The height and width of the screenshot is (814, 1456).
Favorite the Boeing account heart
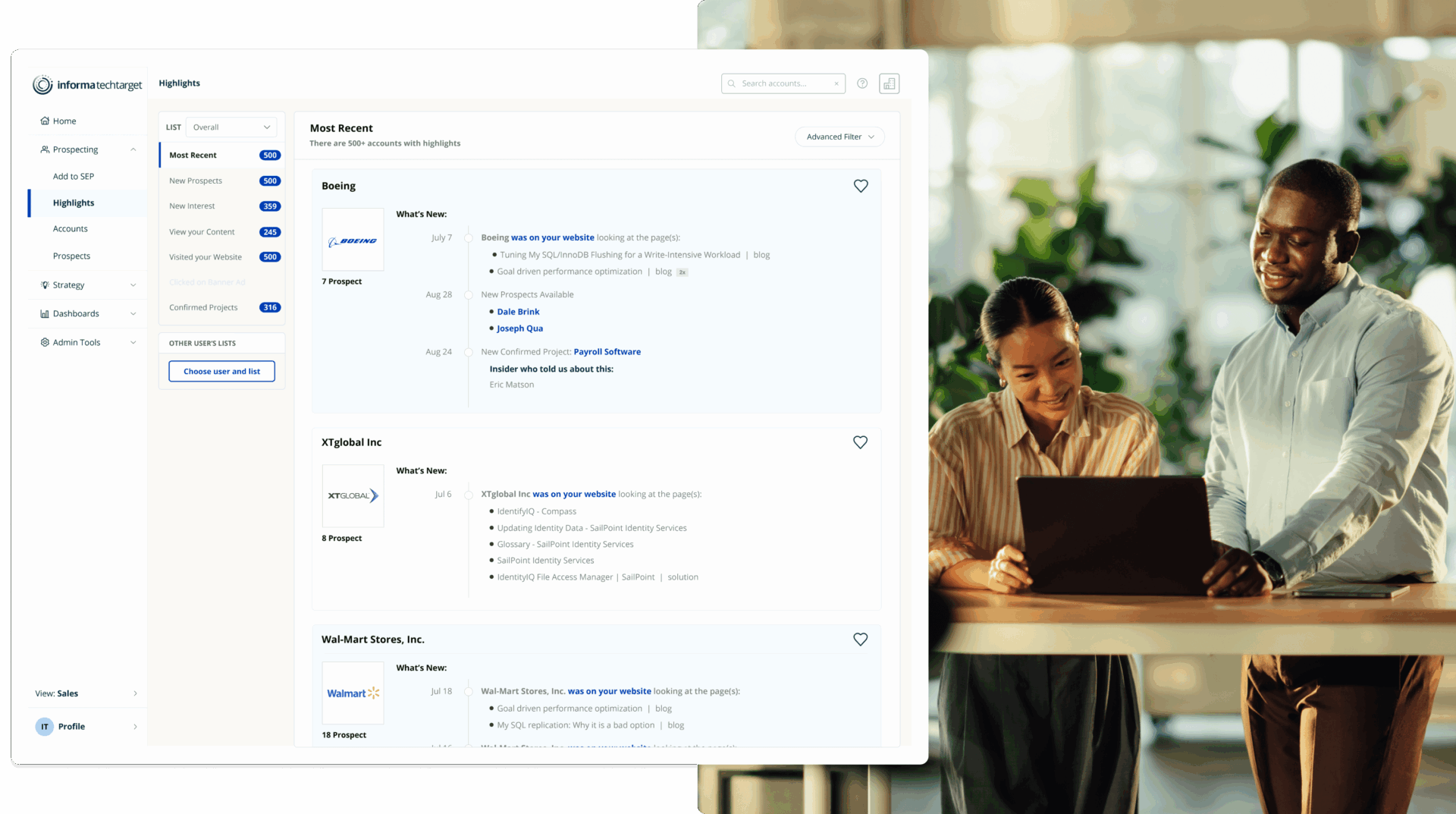point(861,186)
